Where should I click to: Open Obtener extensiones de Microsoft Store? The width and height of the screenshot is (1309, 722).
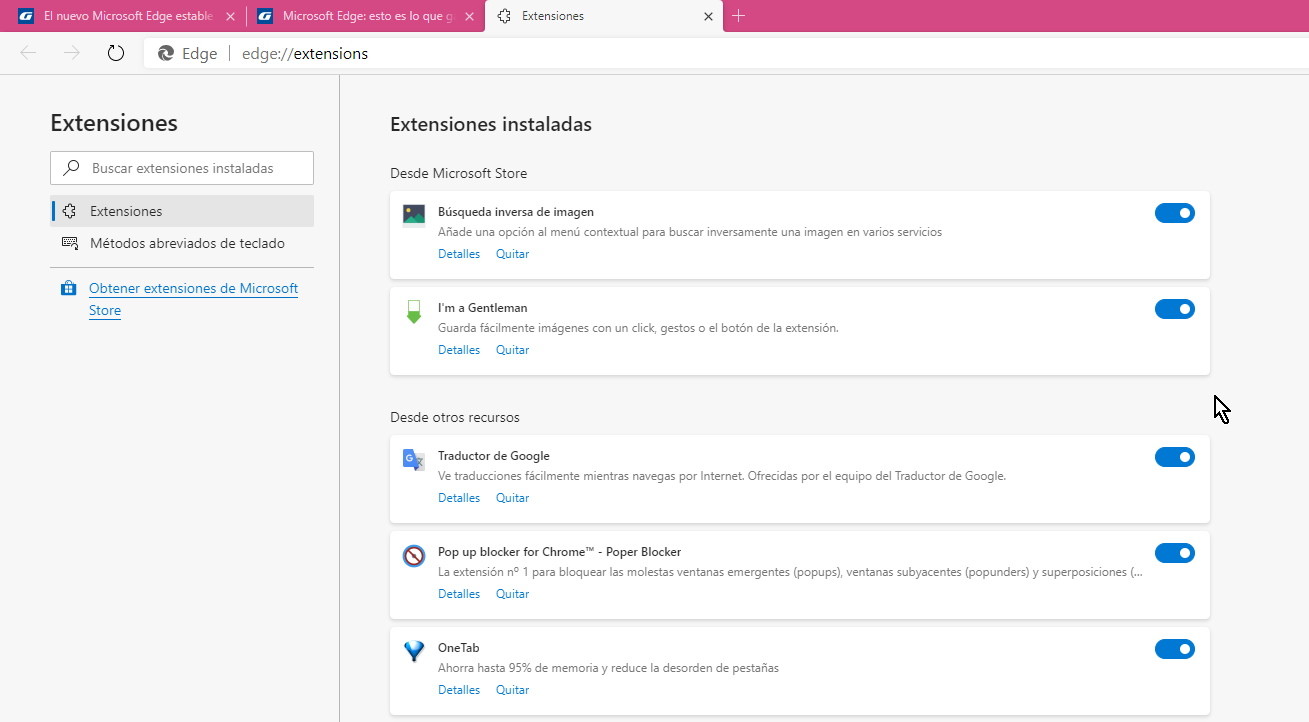click(194, 297)
